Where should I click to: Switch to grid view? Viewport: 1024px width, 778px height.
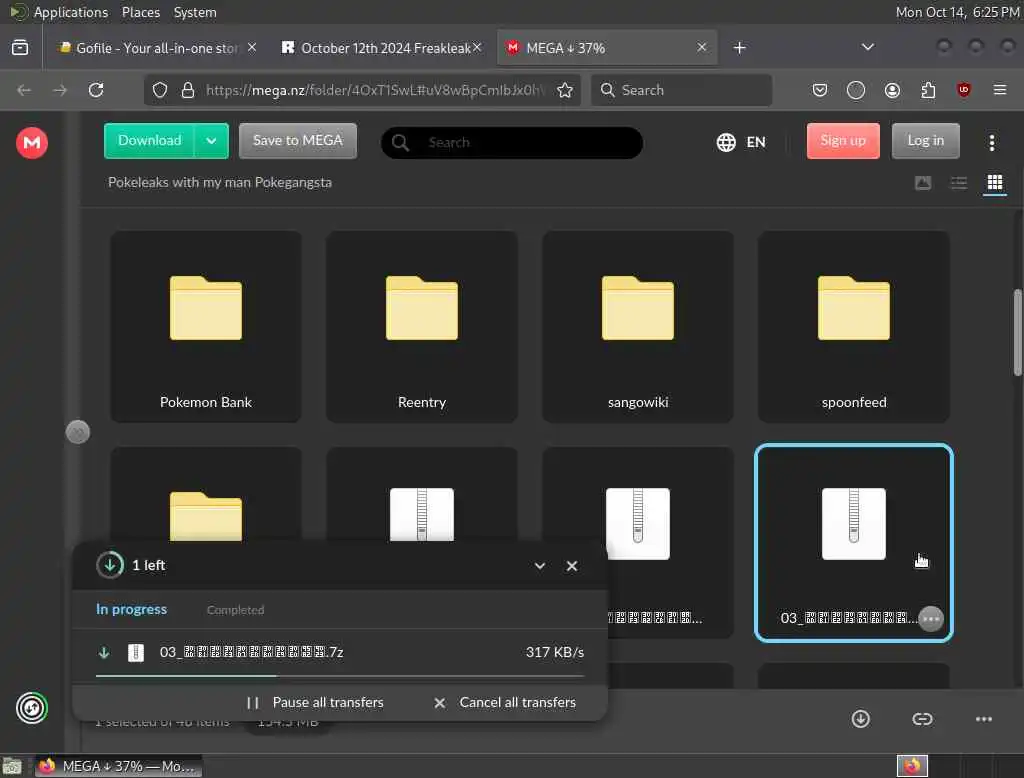tap(995, 183)
